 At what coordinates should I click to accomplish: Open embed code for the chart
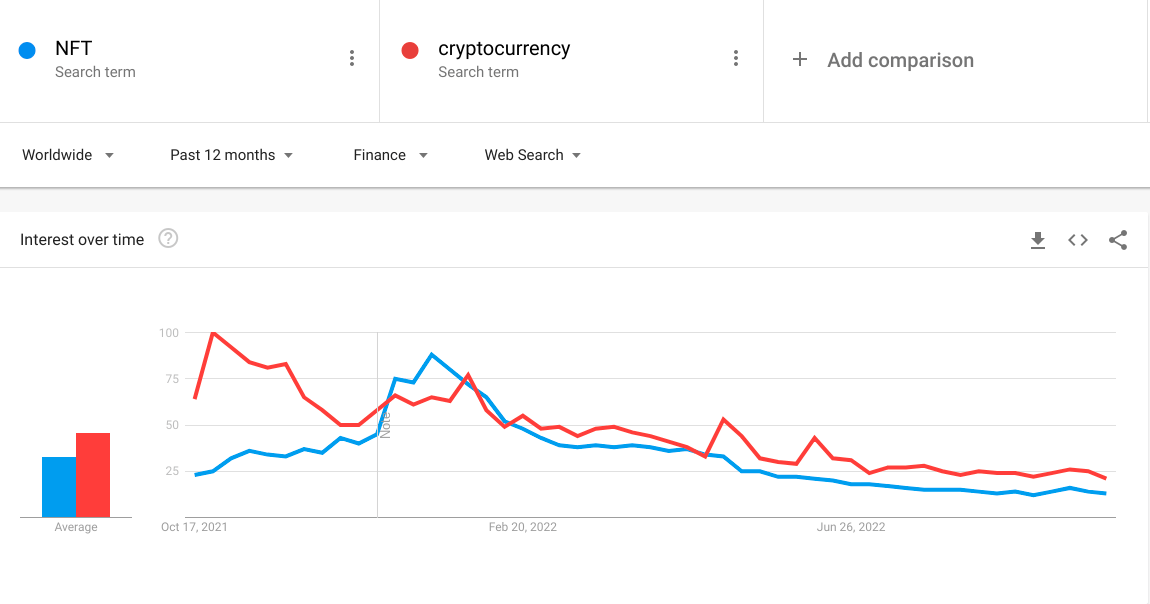1077,240
